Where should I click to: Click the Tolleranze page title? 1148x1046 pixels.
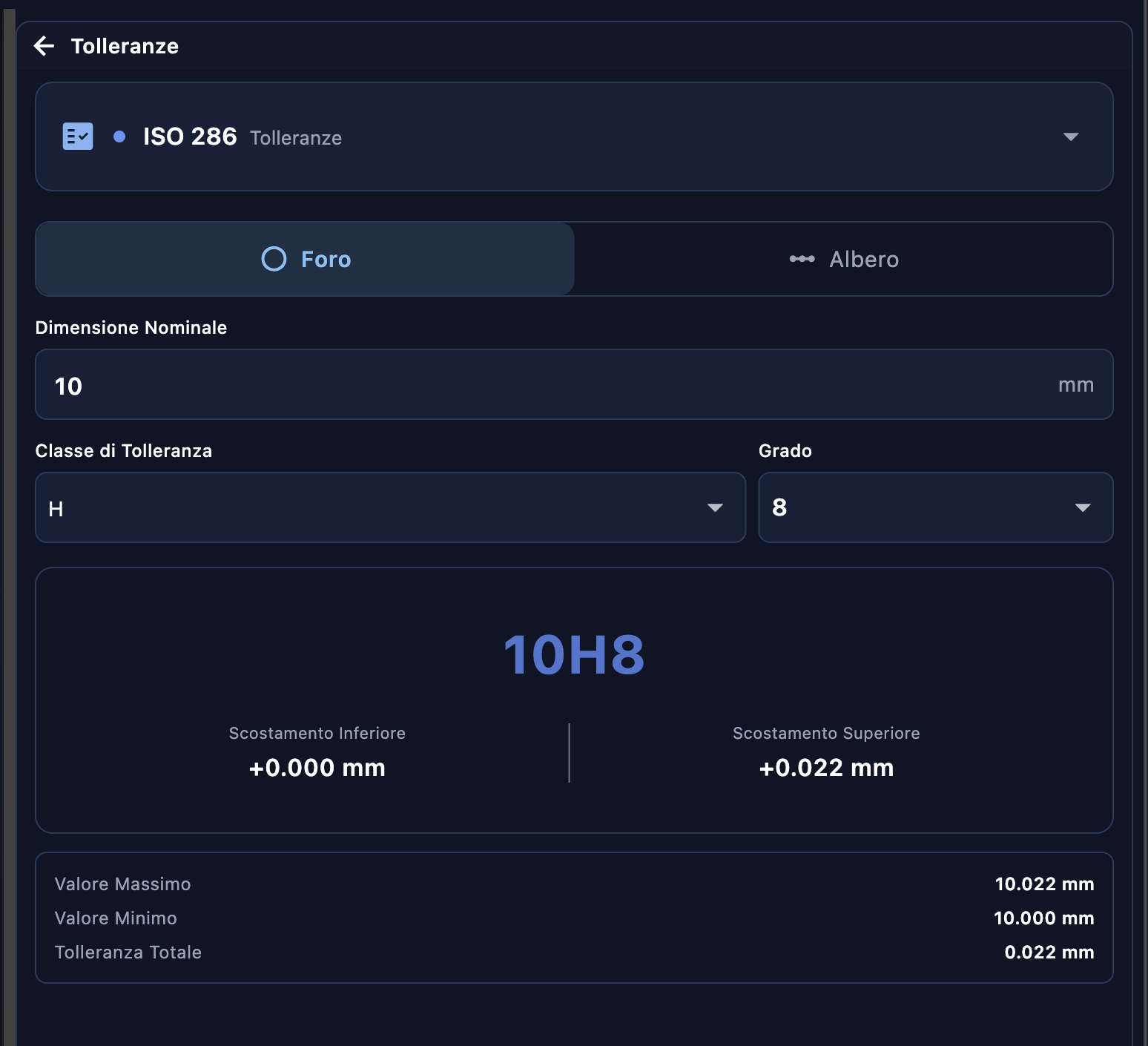click(125, 46)
